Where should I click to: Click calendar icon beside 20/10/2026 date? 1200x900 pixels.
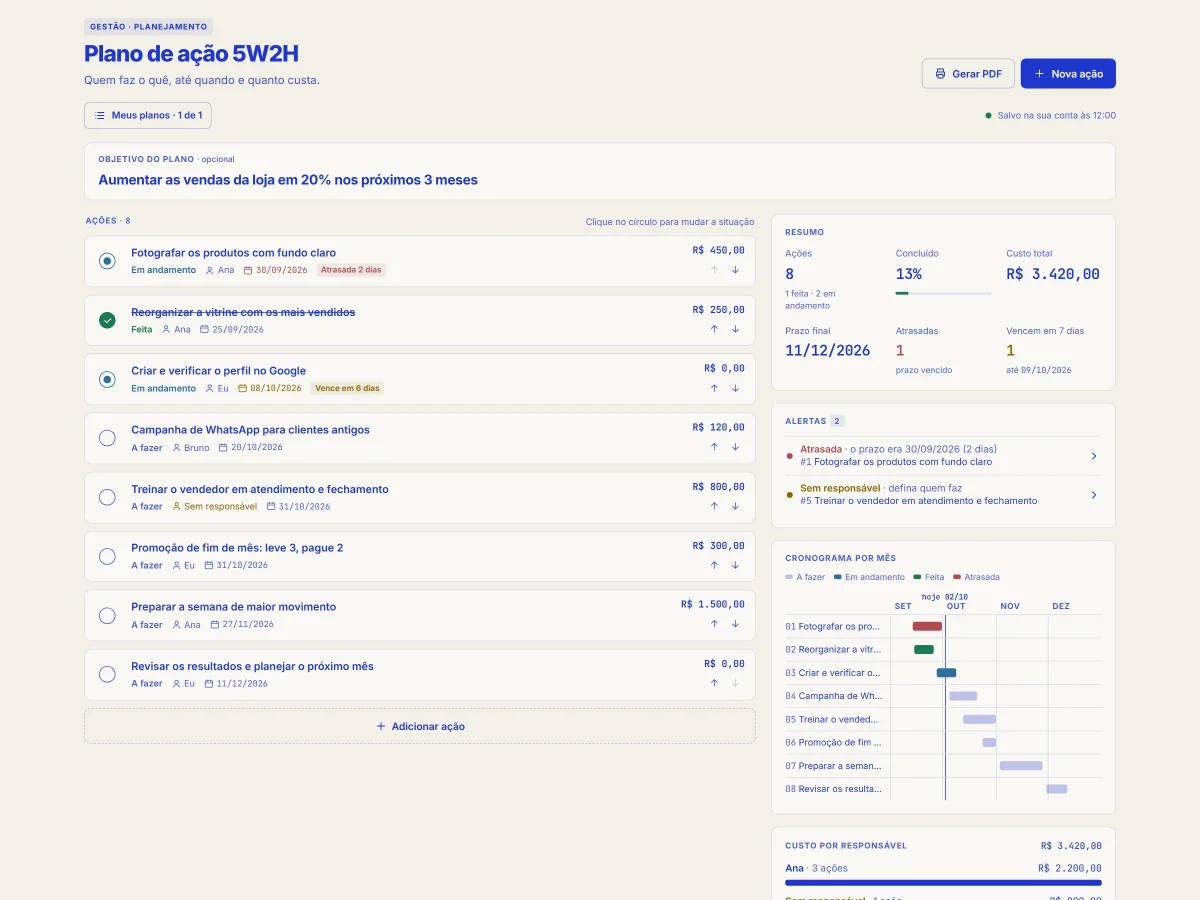pyautogui.click(x=223, y=447)
